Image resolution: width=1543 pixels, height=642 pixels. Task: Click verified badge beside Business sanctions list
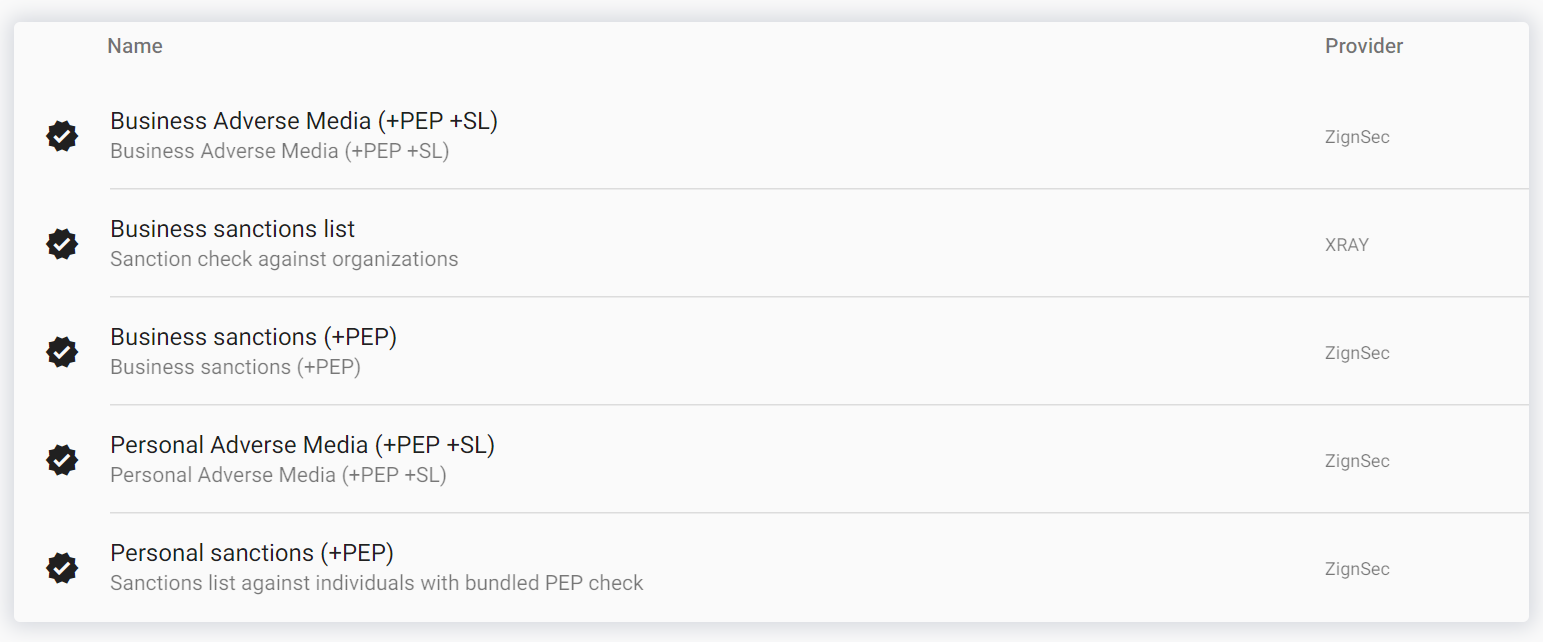[x=62, y=244]
